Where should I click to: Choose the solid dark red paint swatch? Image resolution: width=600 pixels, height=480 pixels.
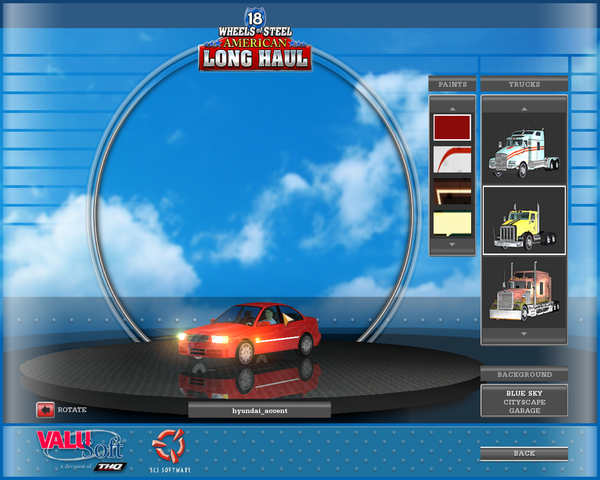coord(452,127)
